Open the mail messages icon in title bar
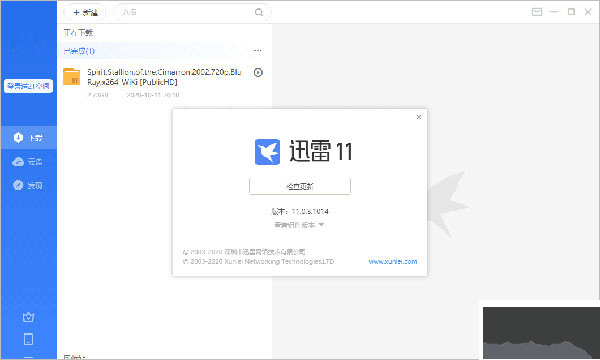 pyautogui.click(x=537, y=12)
